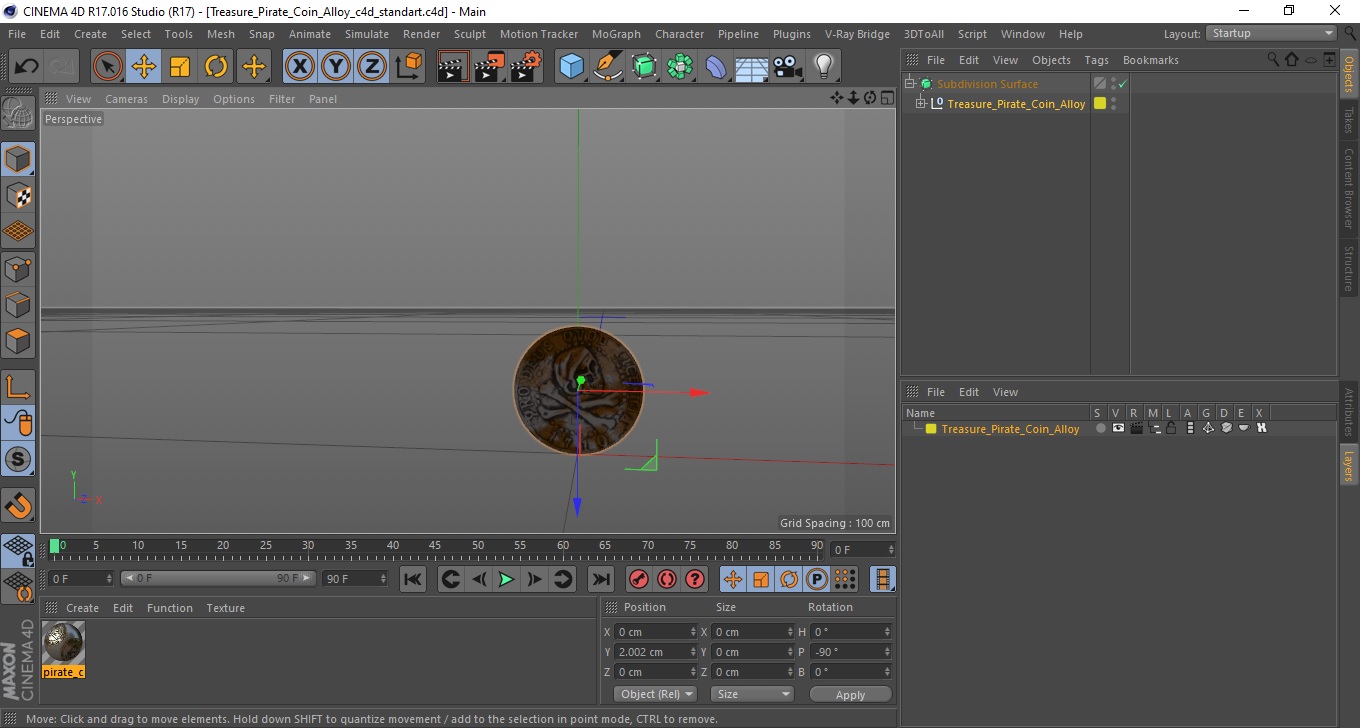Render to Picture Viewer
Viewport: 1360px width, 728px height.
(x=490, y=67)
